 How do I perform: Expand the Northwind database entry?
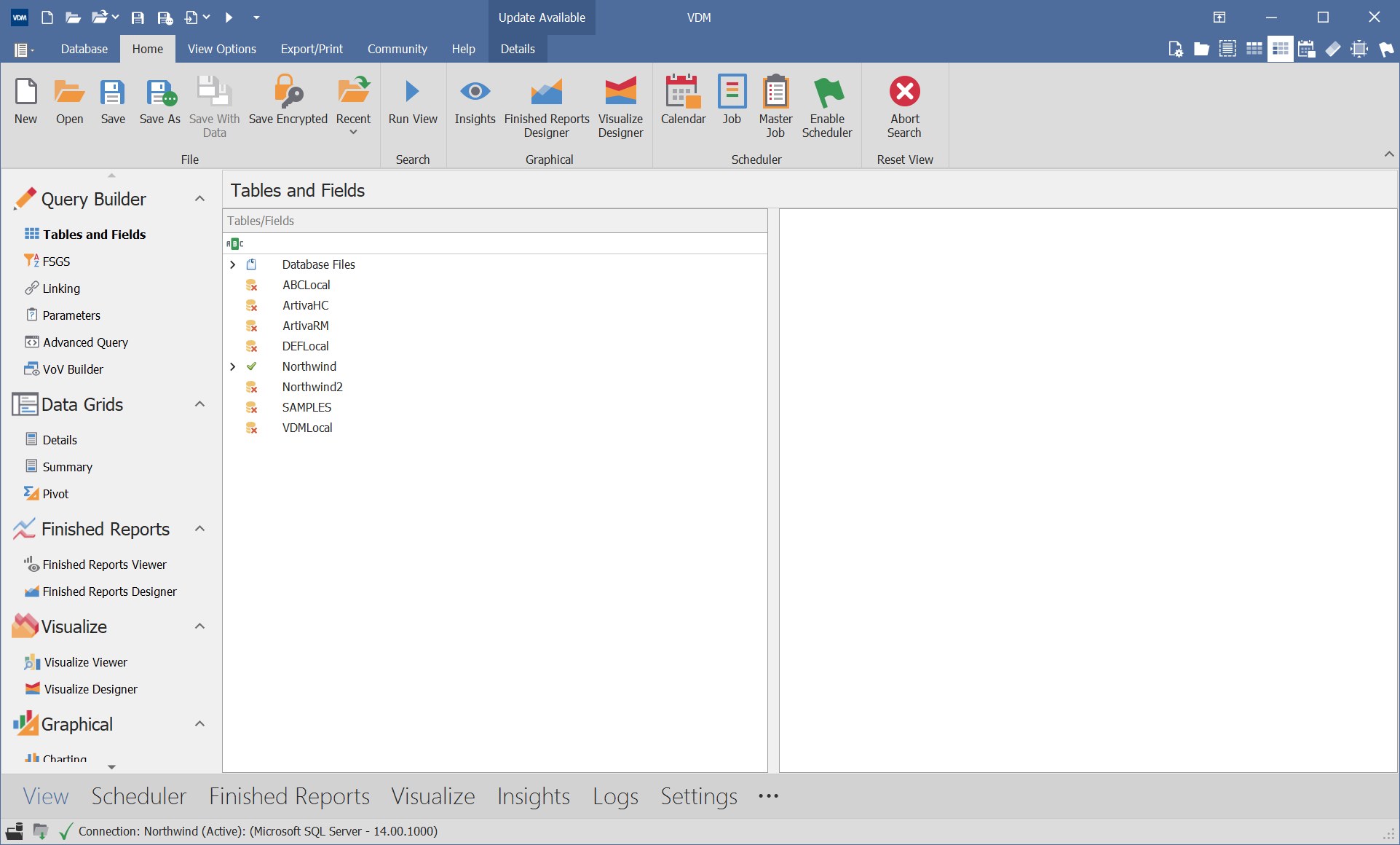pyautogui.click(x=232, y=366)
